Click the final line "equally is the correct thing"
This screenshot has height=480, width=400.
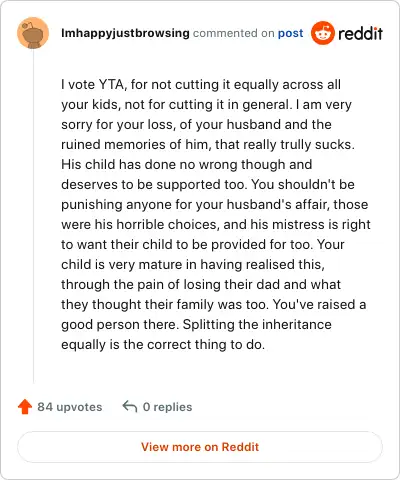pos(163,344)
